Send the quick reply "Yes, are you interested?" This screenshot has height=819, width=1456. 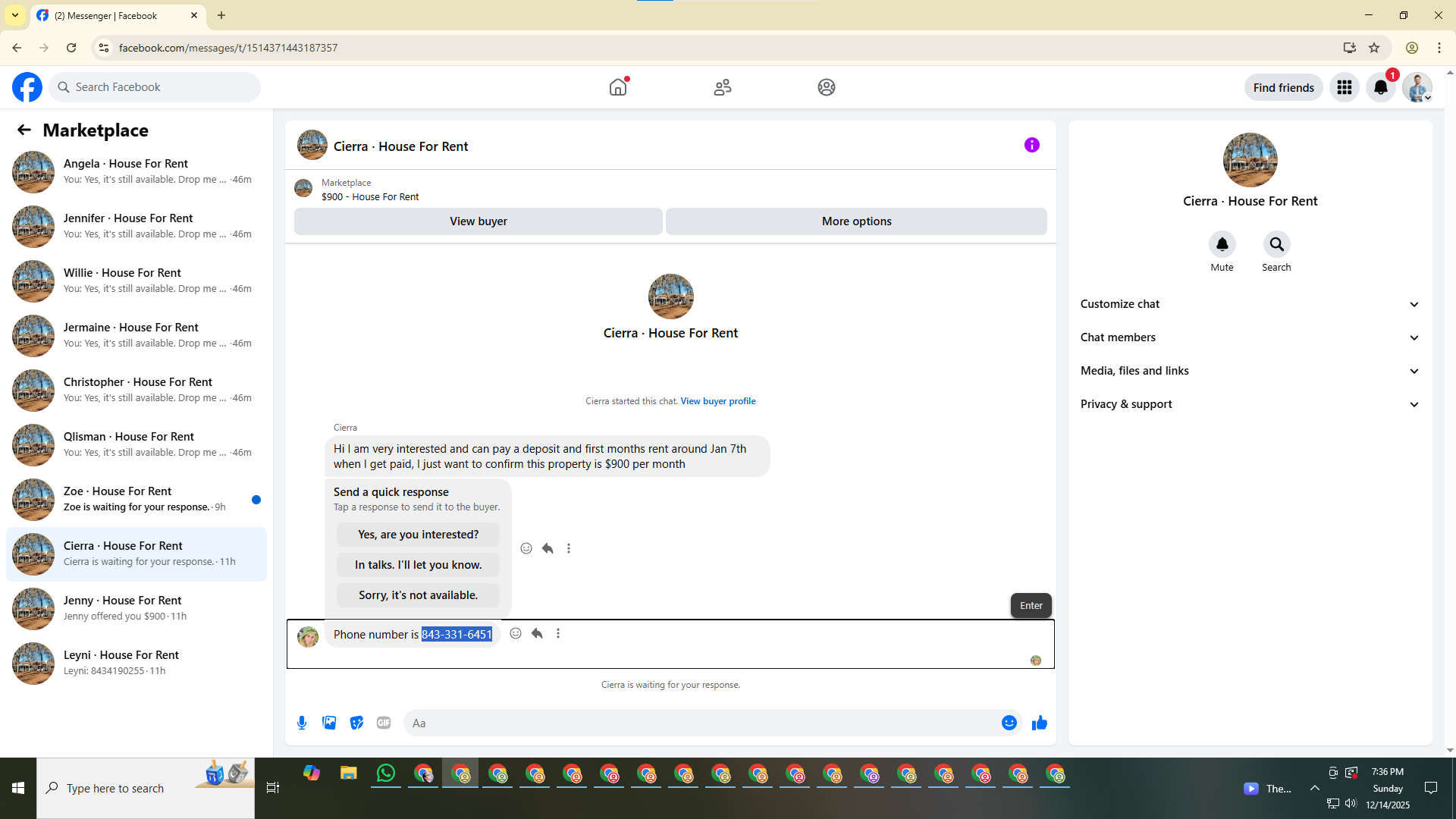coord(418,535)
